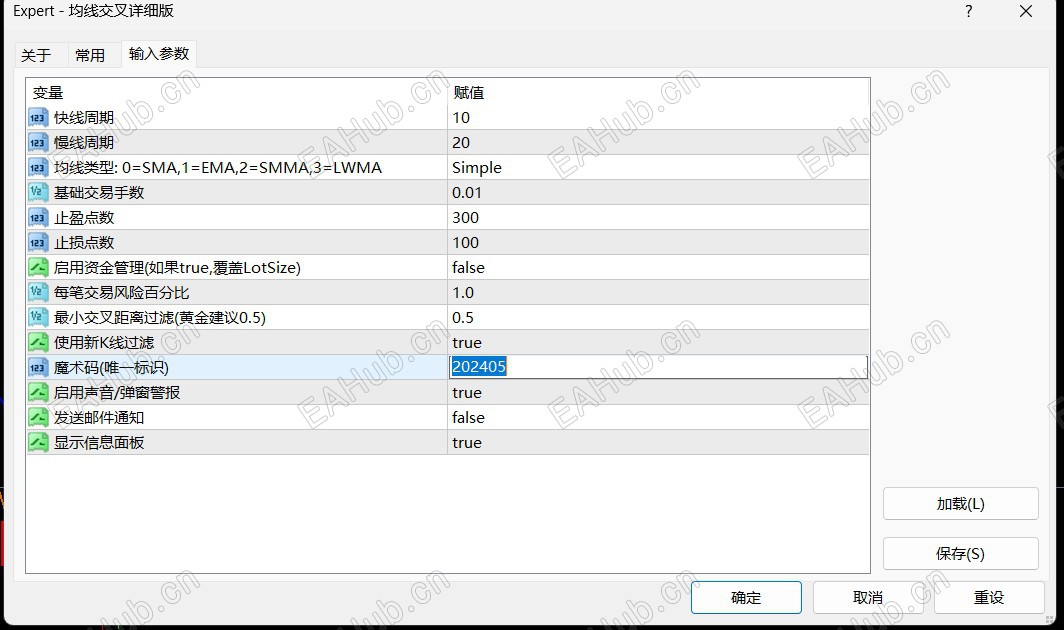Screen dimensions: 1064x630
Task: Select the value 100 for 止损点数
Action: pos(466,242)
